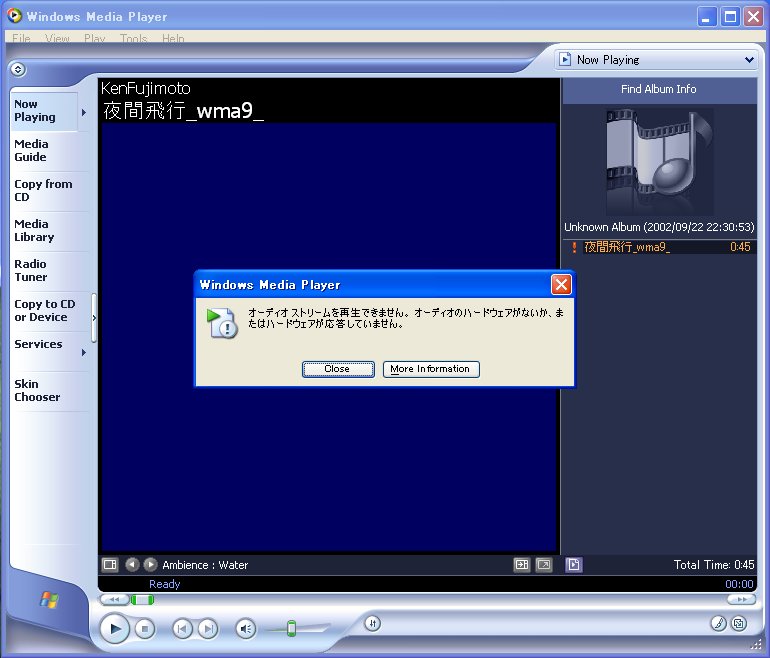Open Now Playing playlist dropdown
Viewport: 770px width, 658px height.
pos(656,60)
